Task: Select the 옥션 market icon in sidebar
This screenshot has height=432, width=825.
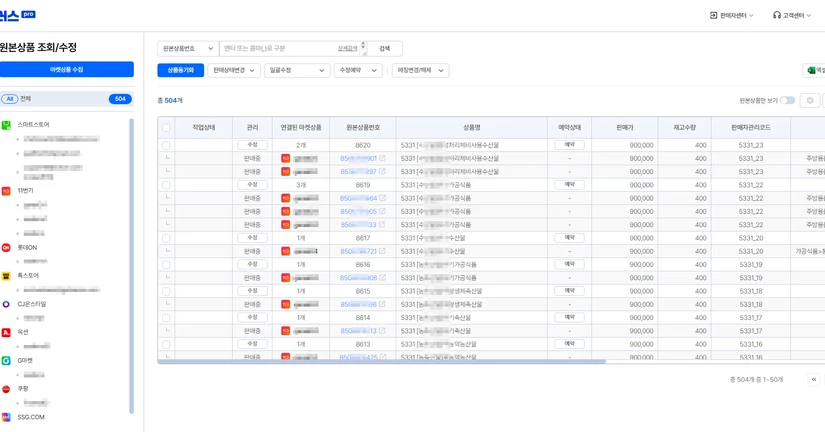Action: pos(6,332)
